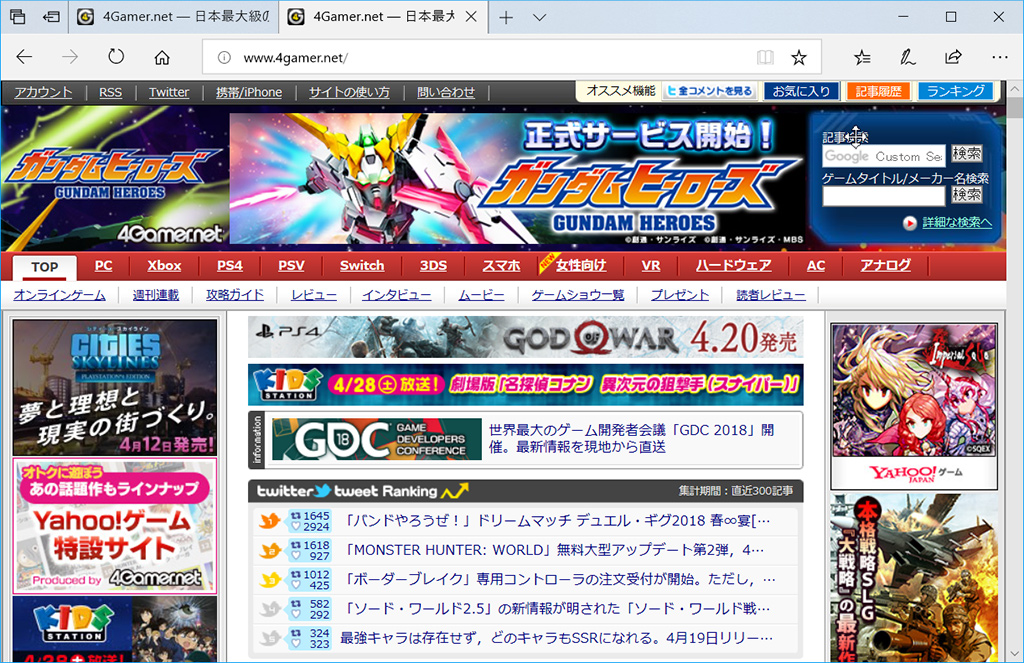Click the 記事履歴 button
The width and height of the screenshot is (1024, 663).
878,91
